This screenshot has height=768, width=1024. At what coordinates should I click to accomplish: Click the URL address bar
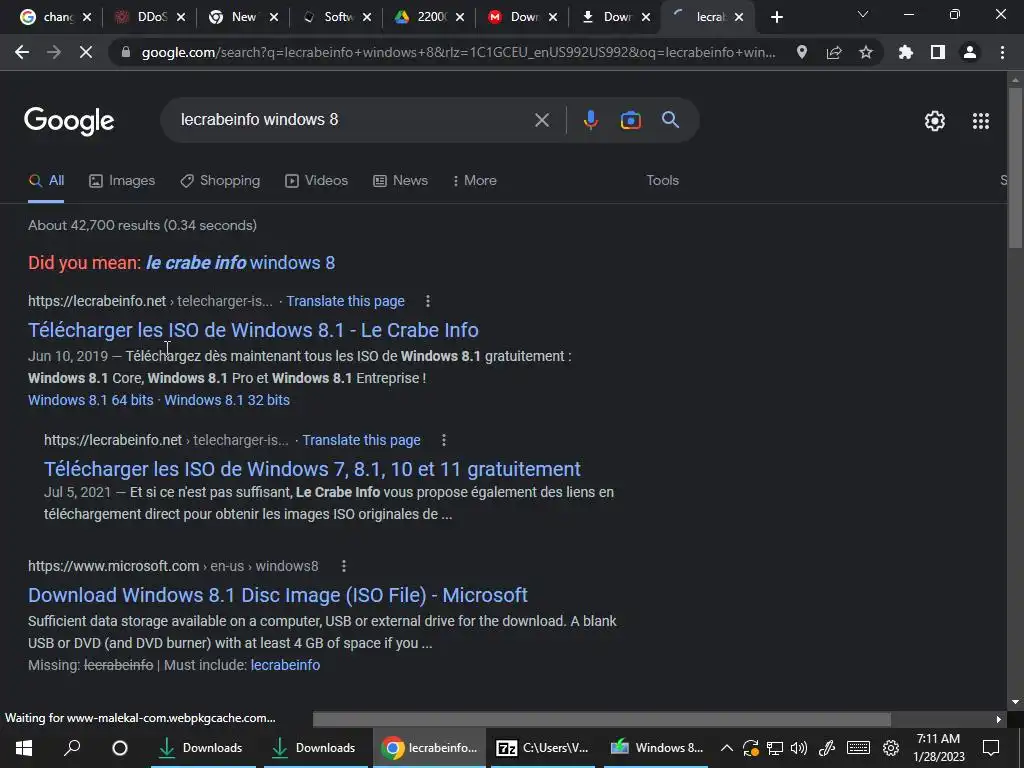tap(458, 52)
